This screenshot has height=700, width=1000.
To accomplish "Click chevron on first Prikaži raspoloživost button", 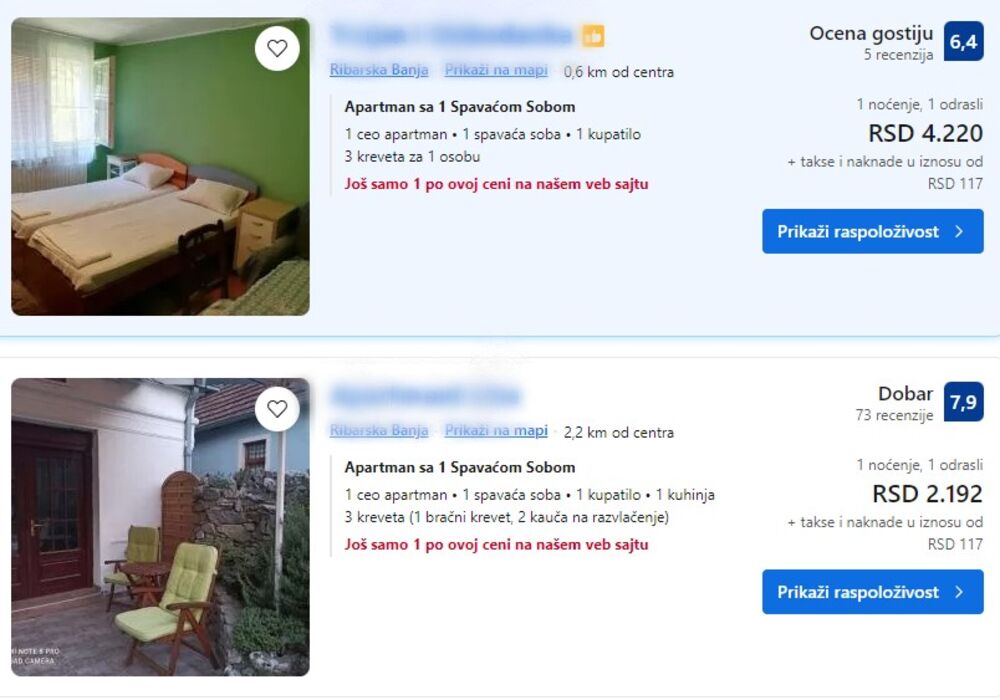I will pyautogui.click(x=959, y=231).
